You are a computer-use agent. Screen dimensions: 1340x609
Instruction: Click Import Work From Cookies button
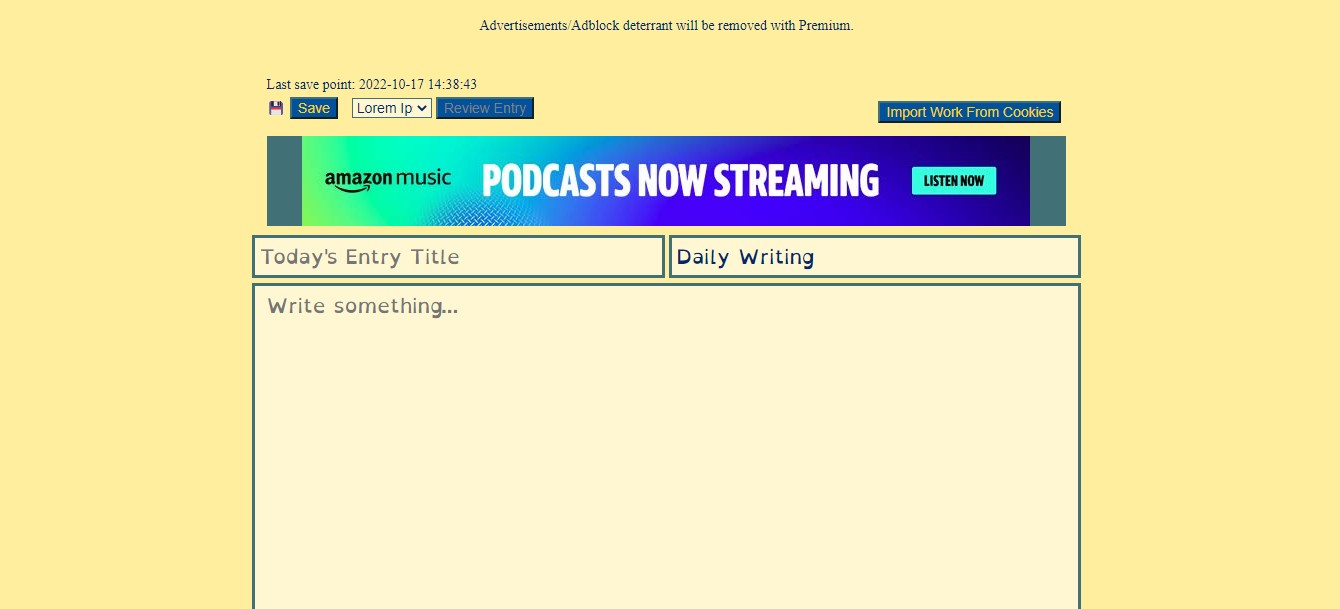(x=969, y=112)
